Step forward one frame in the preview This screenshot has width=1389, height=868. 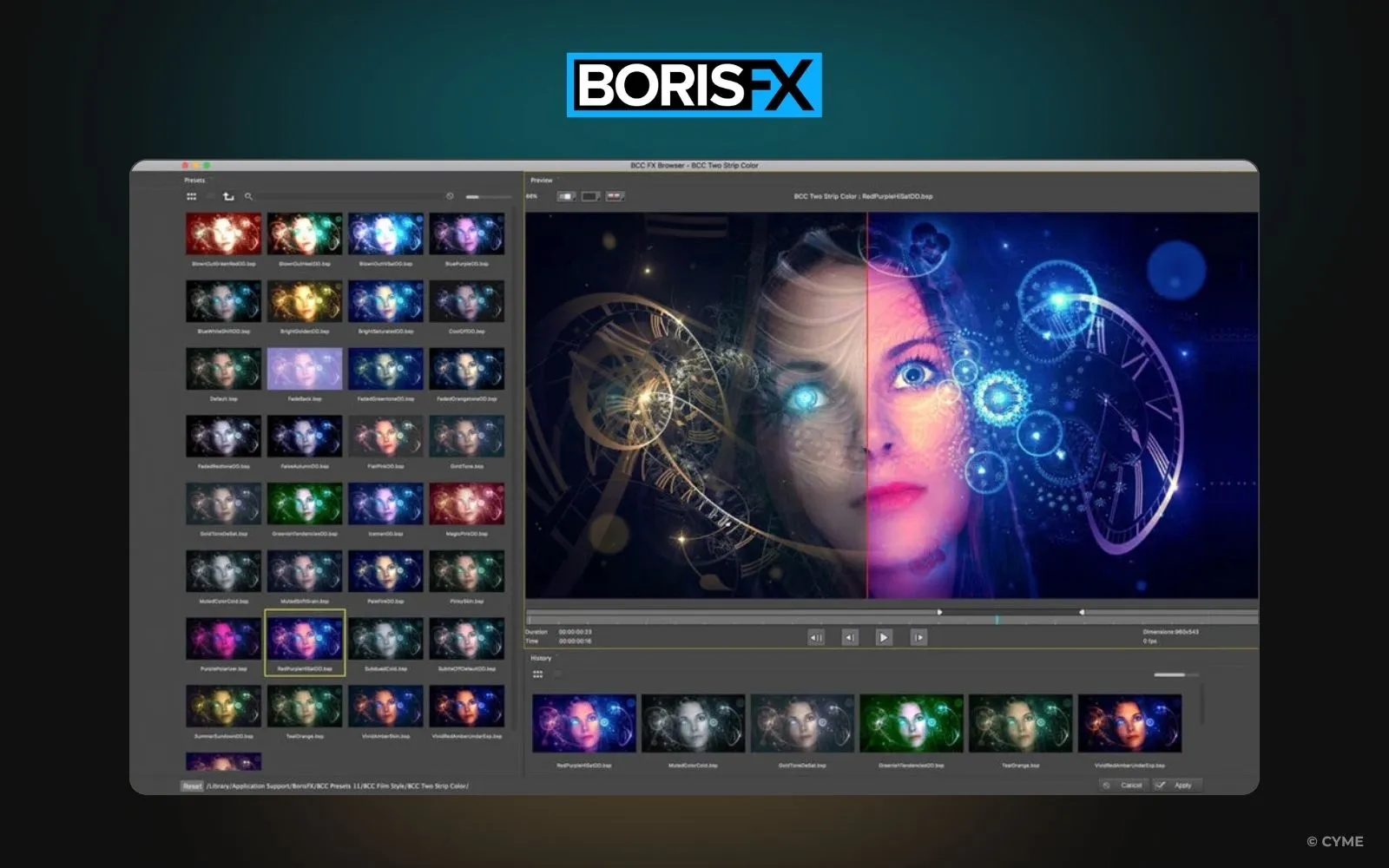[x=918, y=637]
